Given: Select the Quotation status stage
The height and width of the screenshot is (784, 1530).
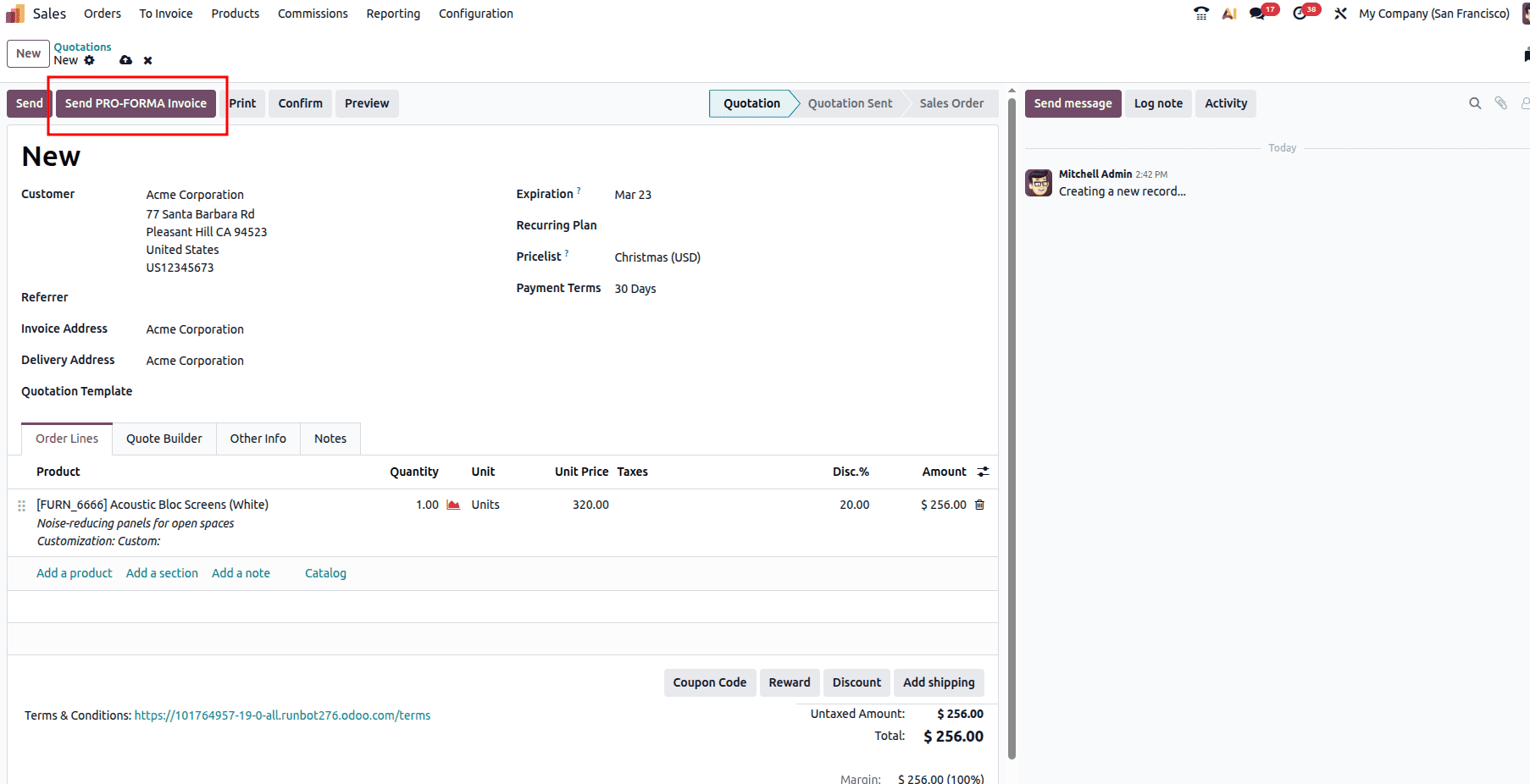Looking at the screenshot, I should 751,103.
